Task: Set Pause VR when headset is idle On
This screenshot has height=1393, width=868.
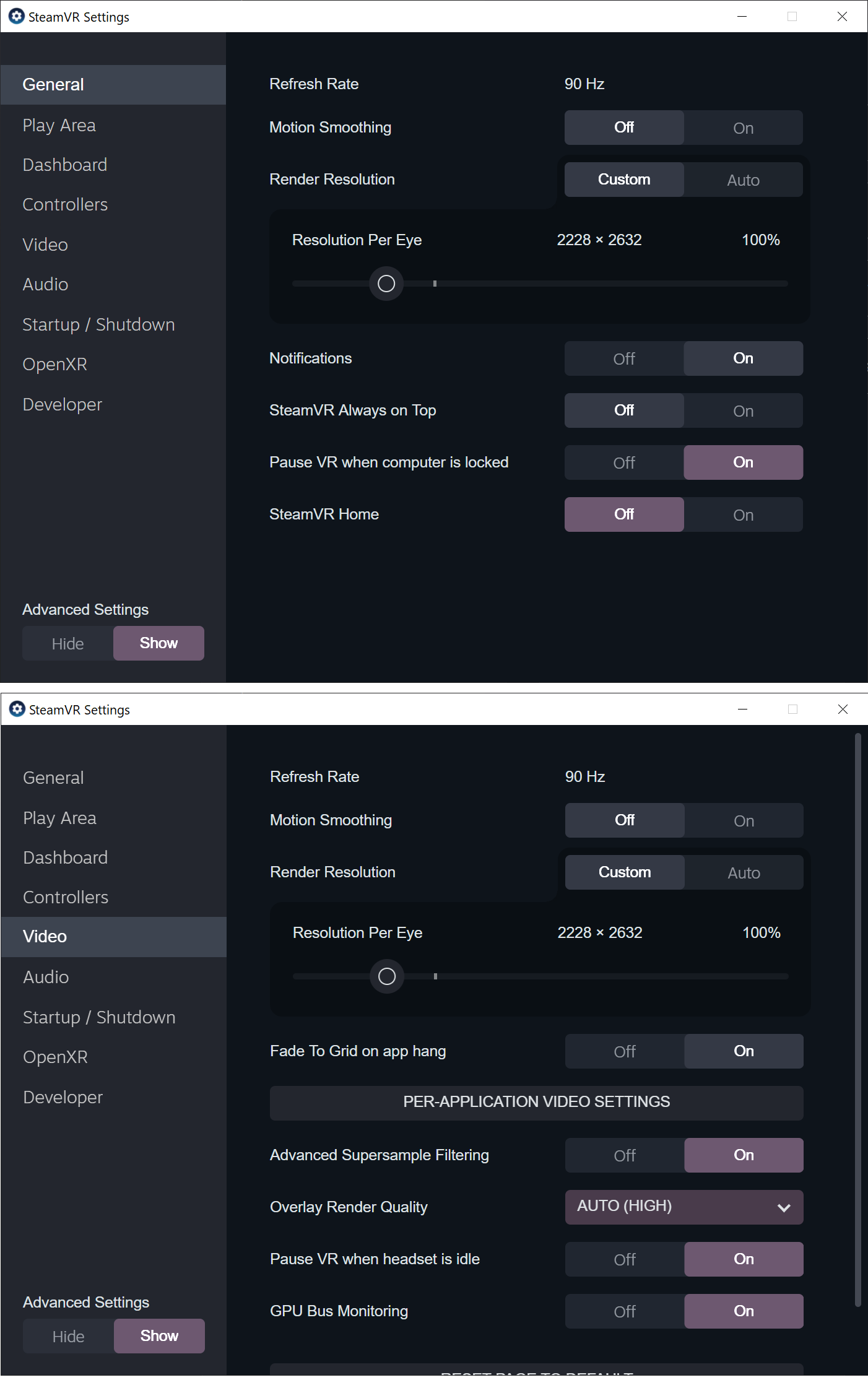Action: point(744,1259)
